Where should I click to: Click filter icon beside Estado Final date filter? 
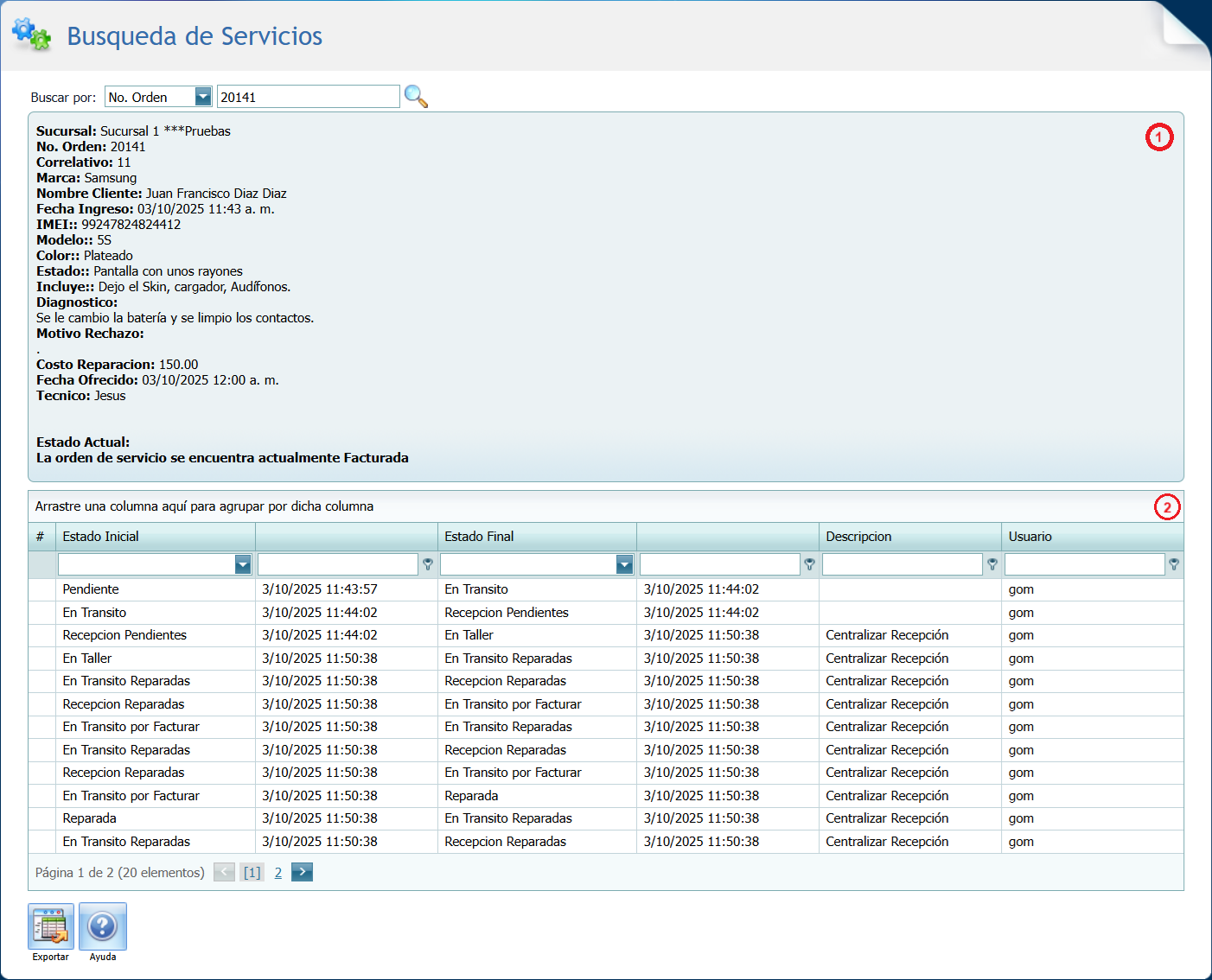pos(810,564)
